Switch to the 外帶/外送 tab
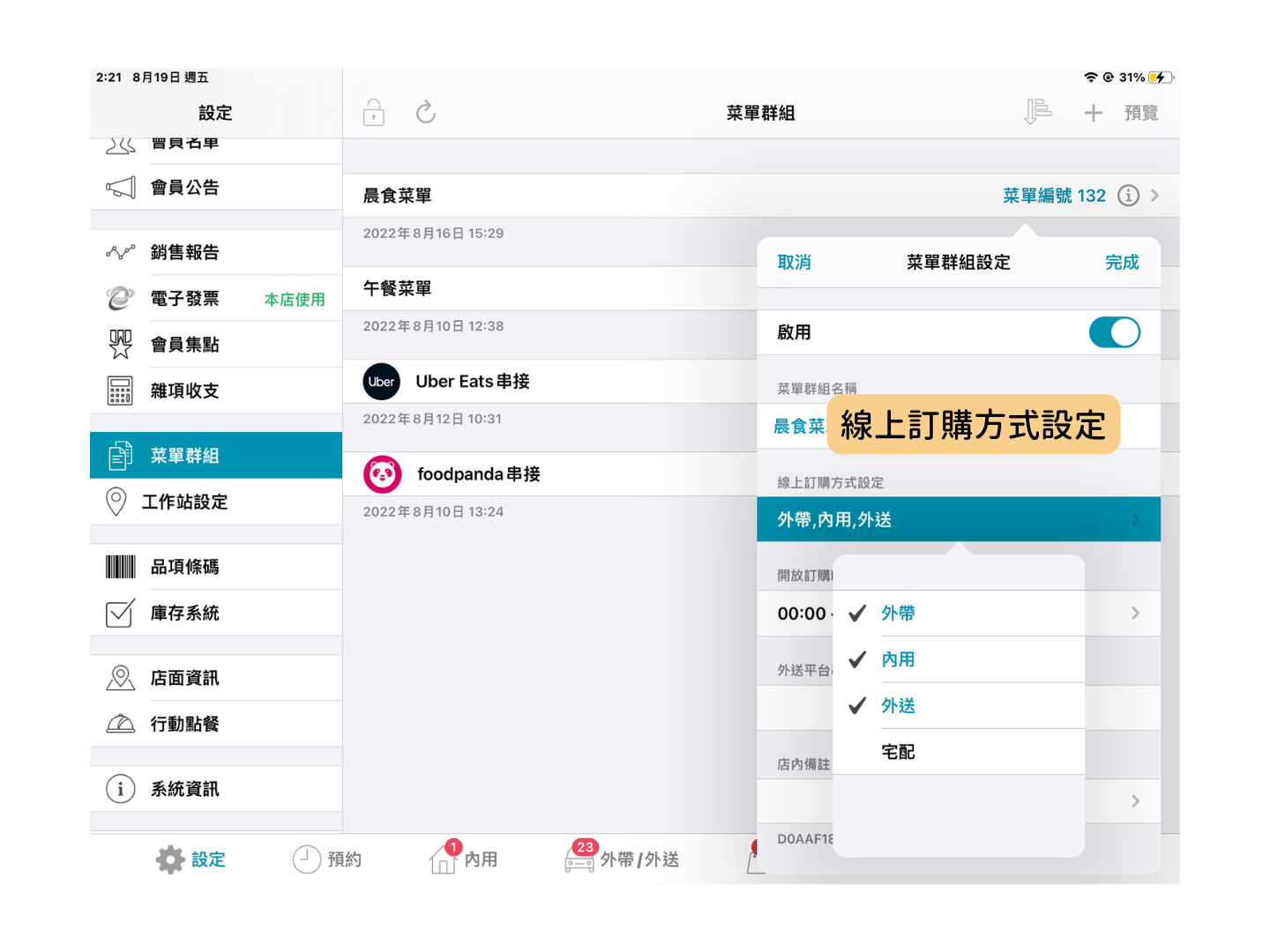The height and width of the screenshot is (952, 1270). pyautogui.click(x=622, y=859)
